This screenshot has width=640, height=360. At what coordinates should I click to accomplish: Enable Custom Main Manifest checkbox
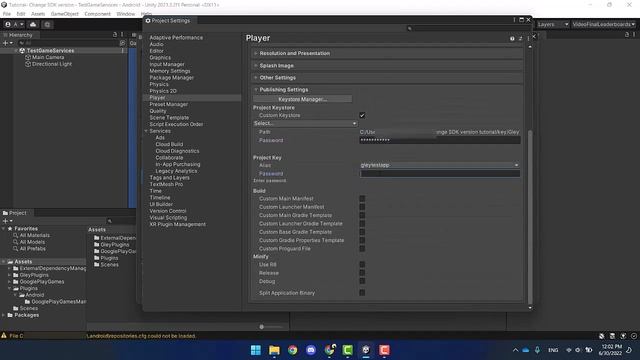(362, 199)
